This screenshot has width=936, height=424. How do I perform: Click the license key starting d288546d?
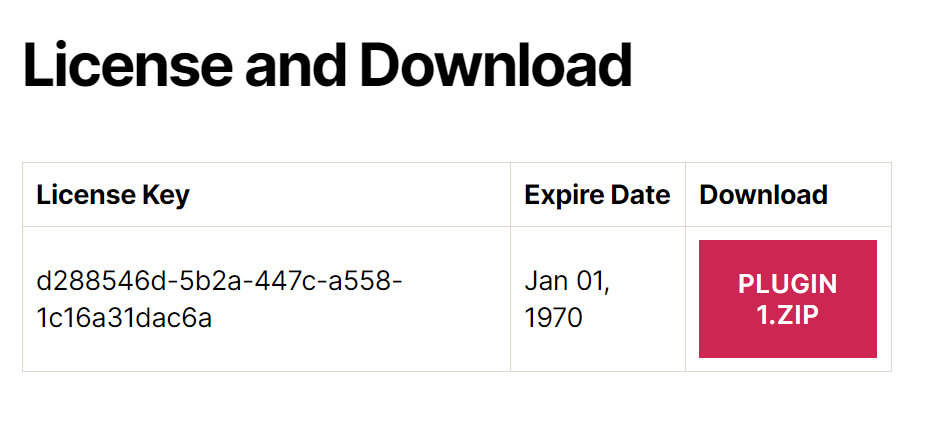[x=219, y=299]
